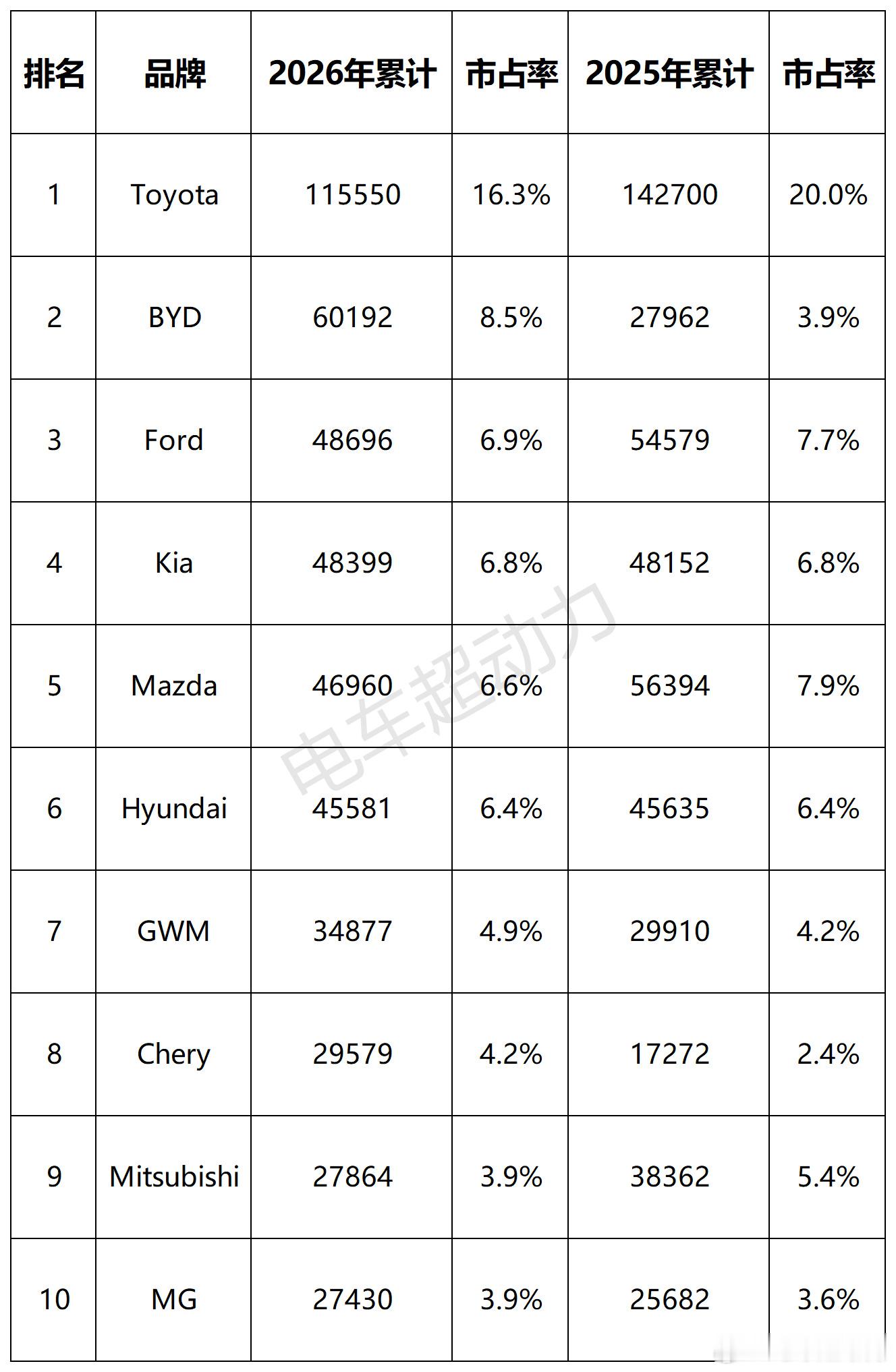Click the GWM brand cell

173,932
